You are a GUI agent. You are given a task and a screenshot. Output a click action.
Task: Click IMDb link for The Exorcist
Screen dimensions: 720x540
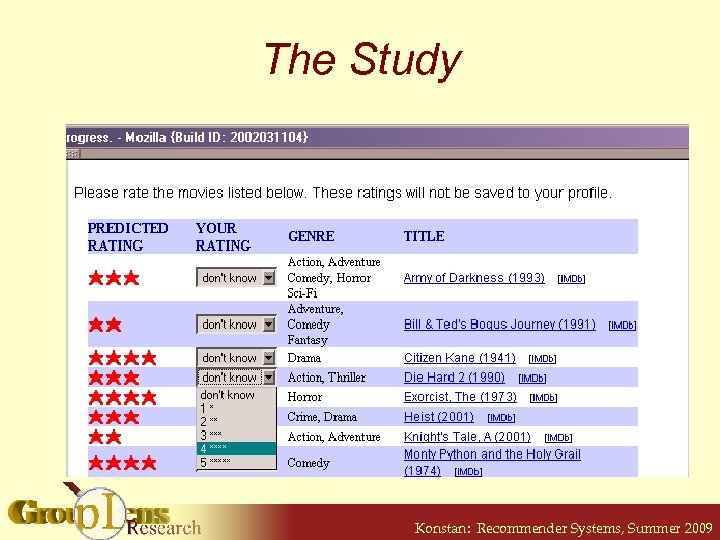543,398
